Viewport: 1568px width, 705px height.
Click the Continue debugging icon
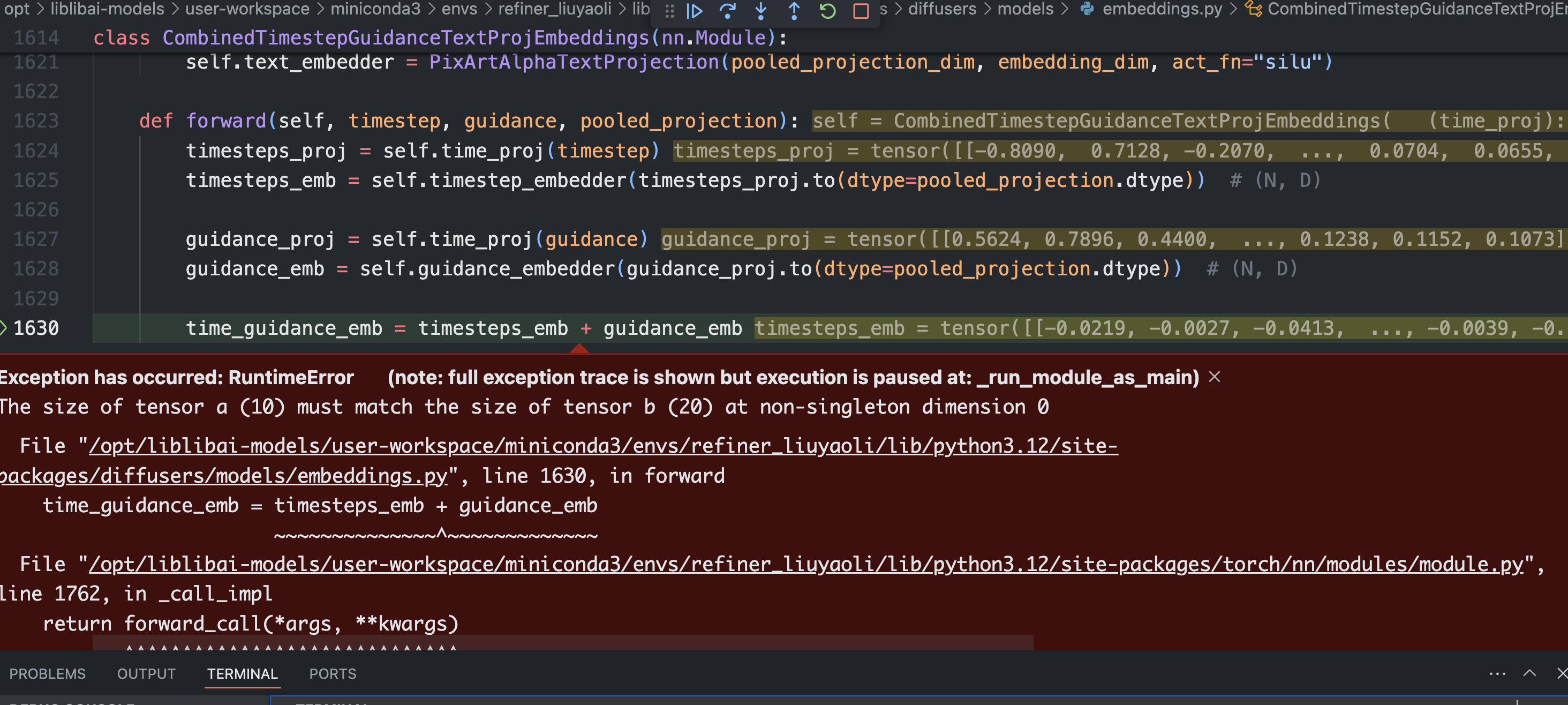(x=694, y=11)
